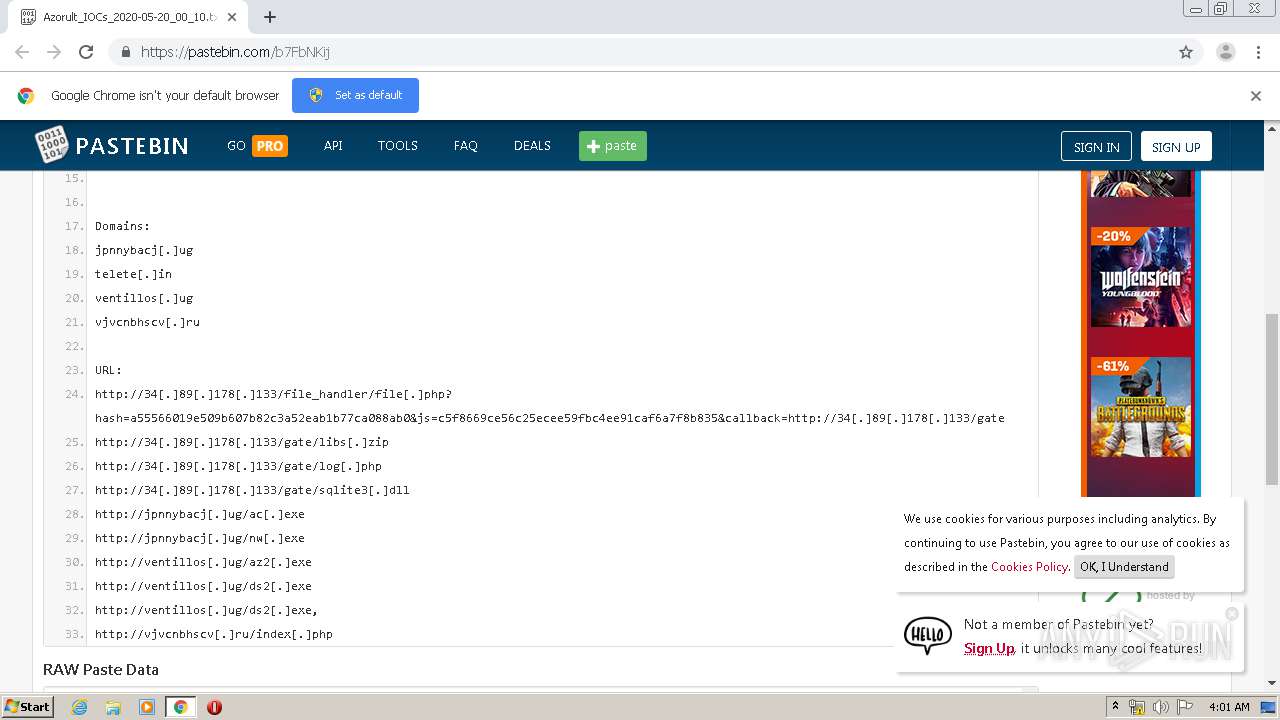Select the jpnnybacj[.]ug/ac[.]exe line

(200, 514)
